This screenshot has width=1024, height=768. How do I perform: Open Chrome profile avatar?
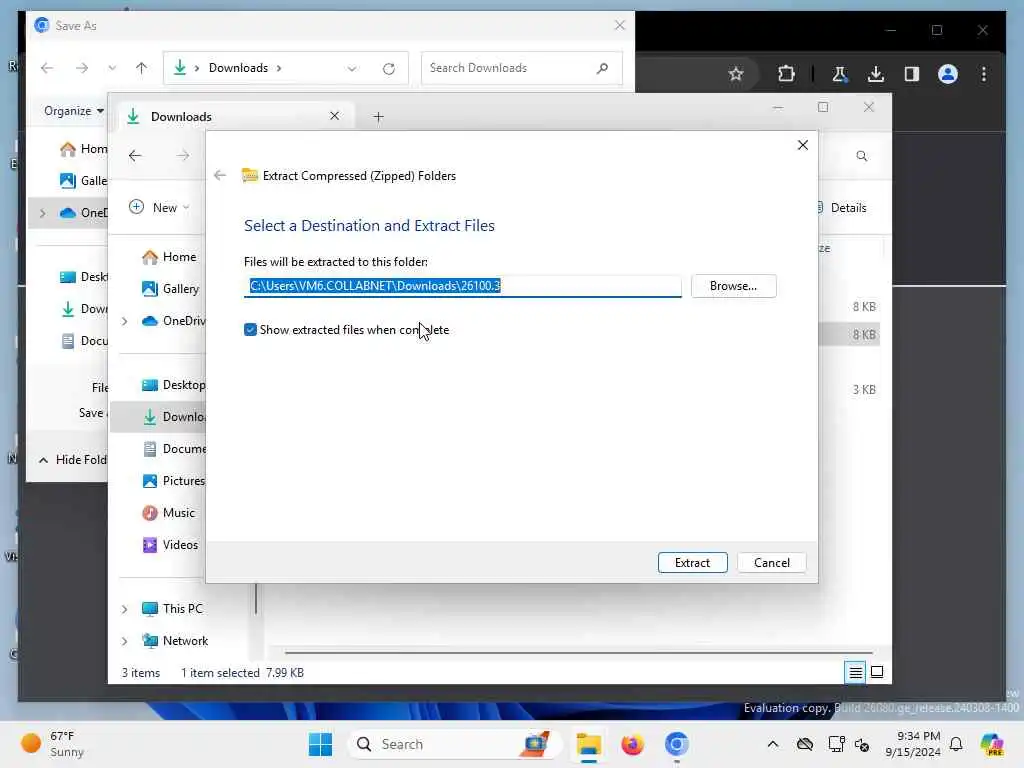948,74
